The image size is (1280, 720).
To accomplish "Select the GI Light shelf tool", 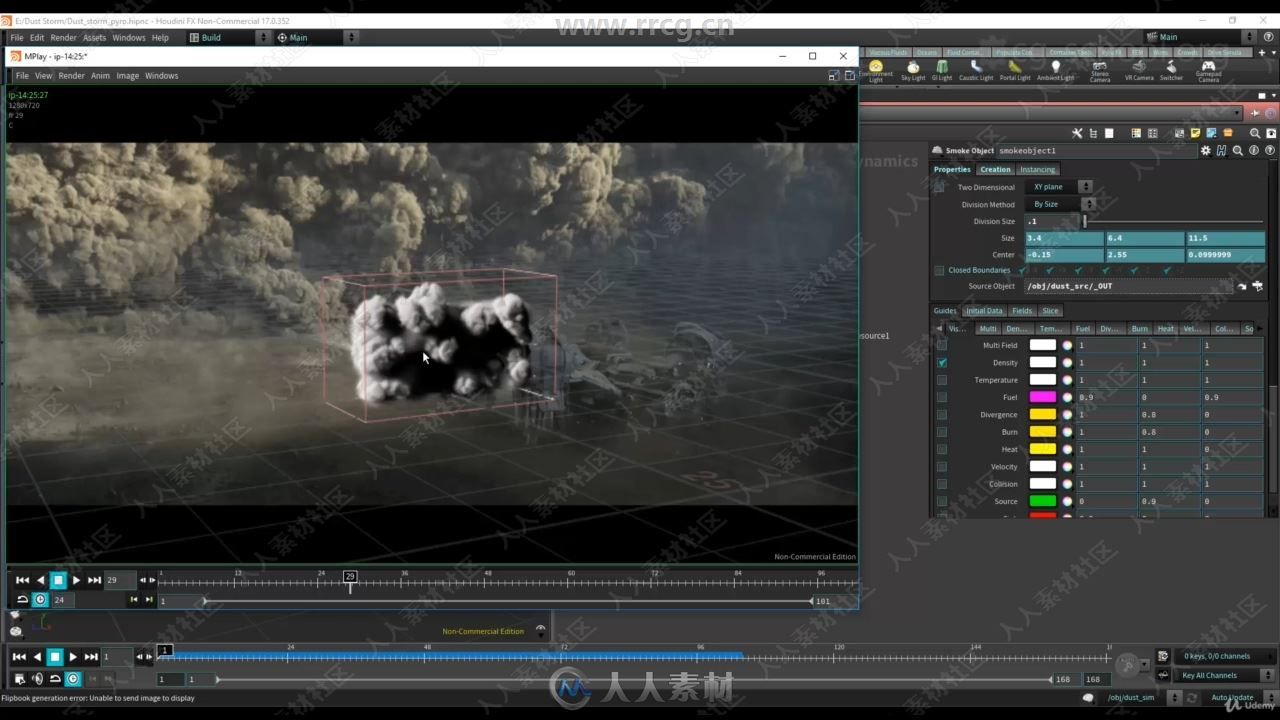I will pos(942,70).
